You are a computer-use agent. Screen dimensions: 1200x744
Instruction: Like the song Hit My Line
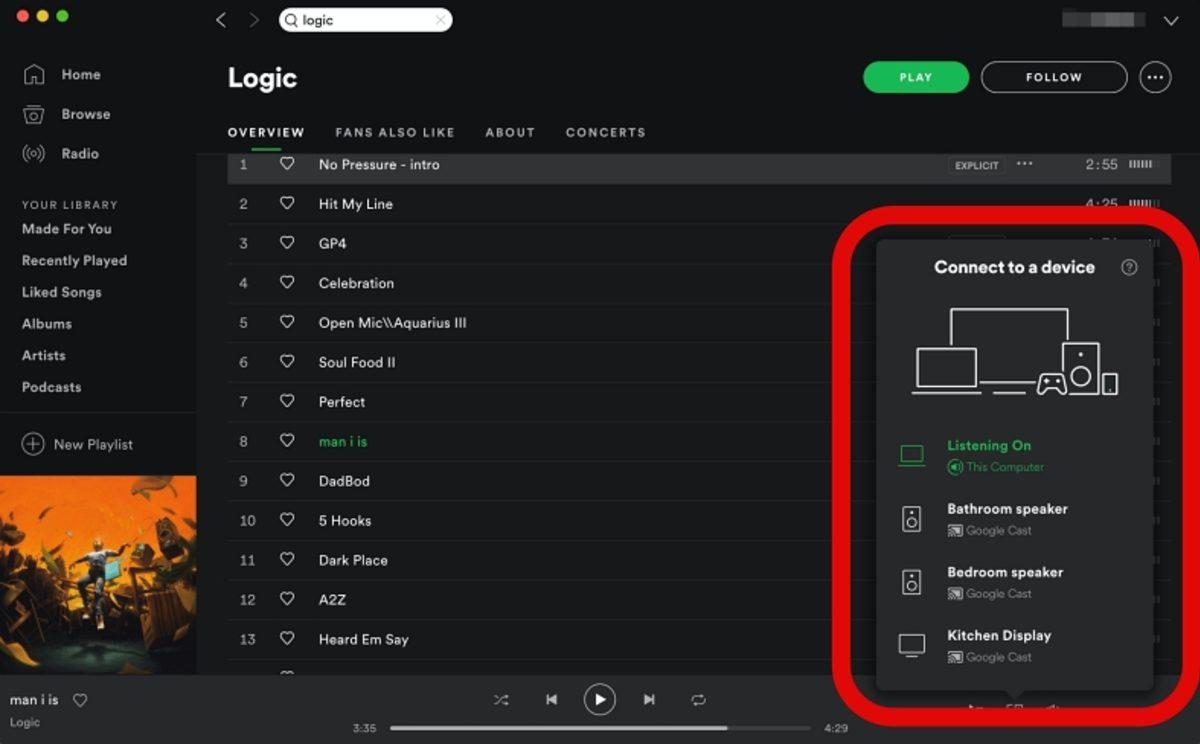[287, 204]
